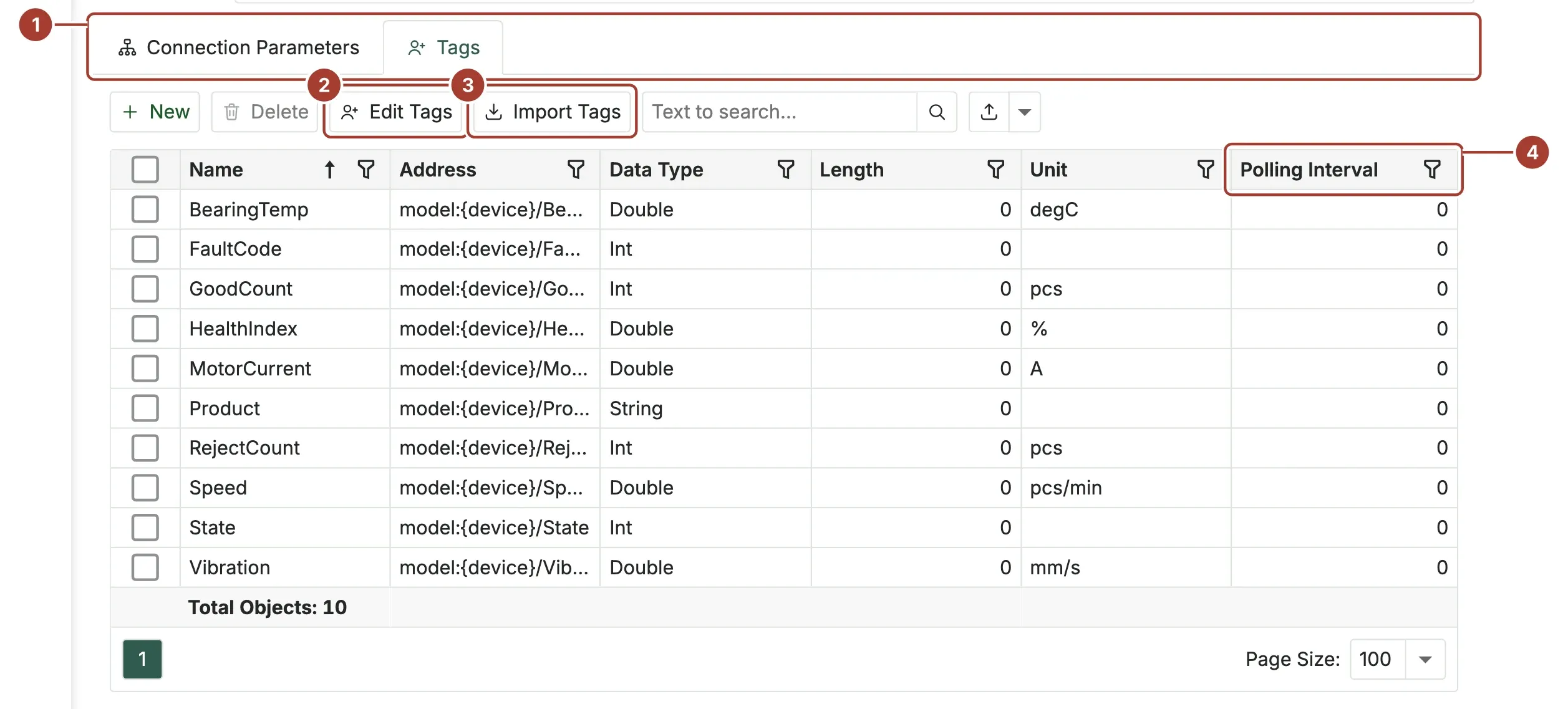
Task: Click the search magnifier icon
Action: point(937,112)
